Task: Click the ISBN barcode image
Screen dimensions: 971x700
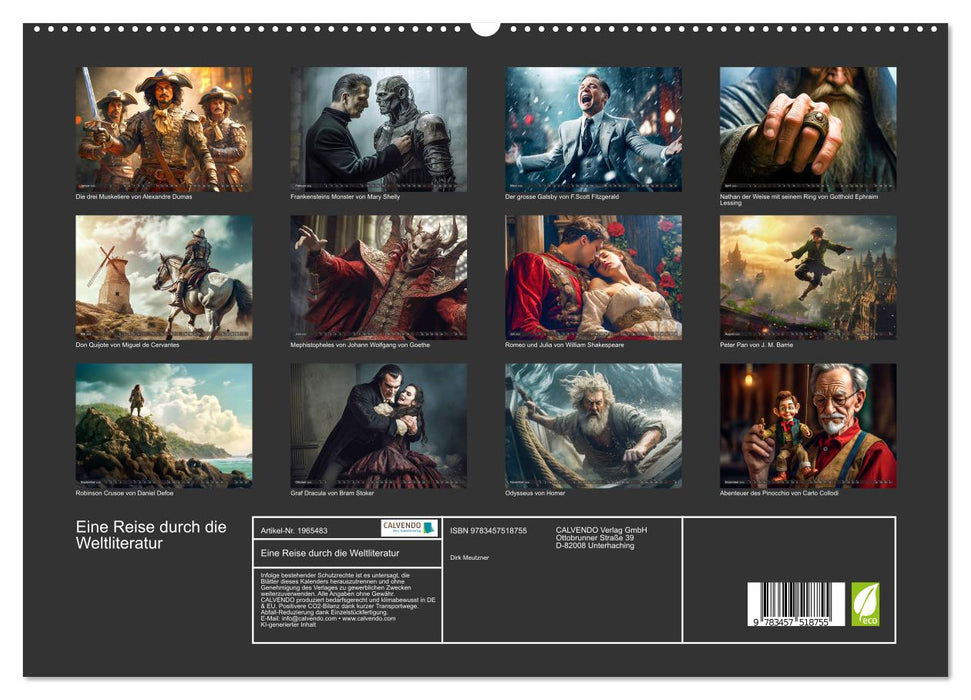Action: pyautogui.click(x=795, y=606)
